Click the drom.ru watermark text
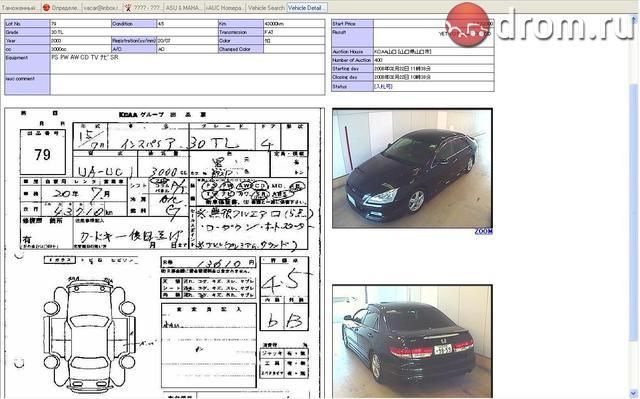Screen dimensions: 640x399 point(565,25)
